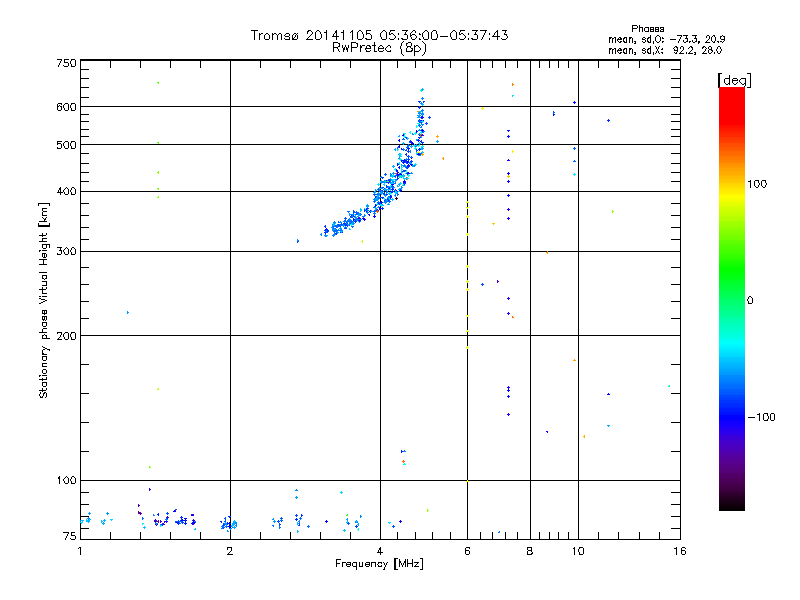Click the '1' frequency axis tick label

80,551
